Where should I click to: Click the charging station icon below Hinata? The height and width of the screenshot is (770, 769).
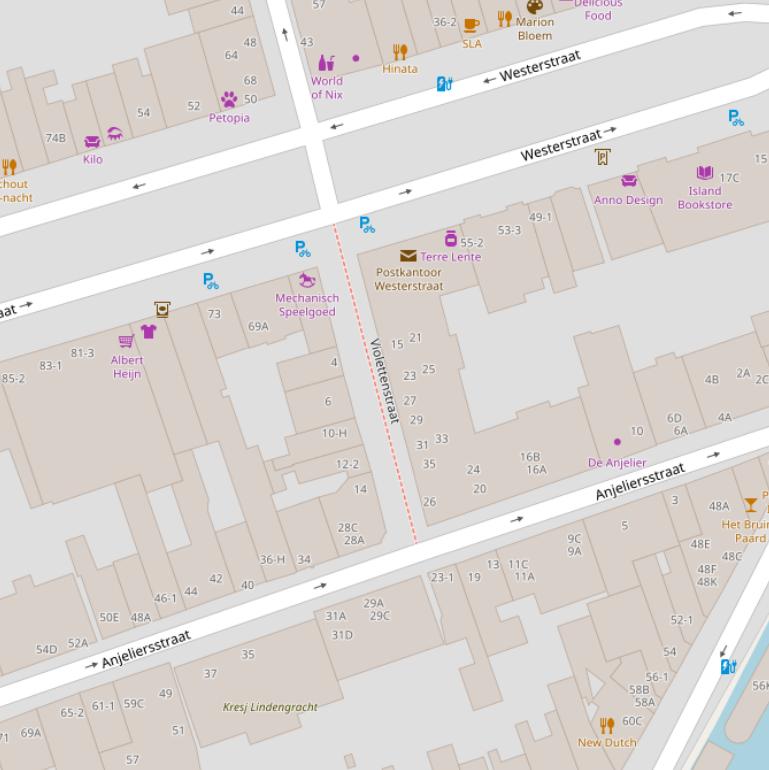coord(445,84)
